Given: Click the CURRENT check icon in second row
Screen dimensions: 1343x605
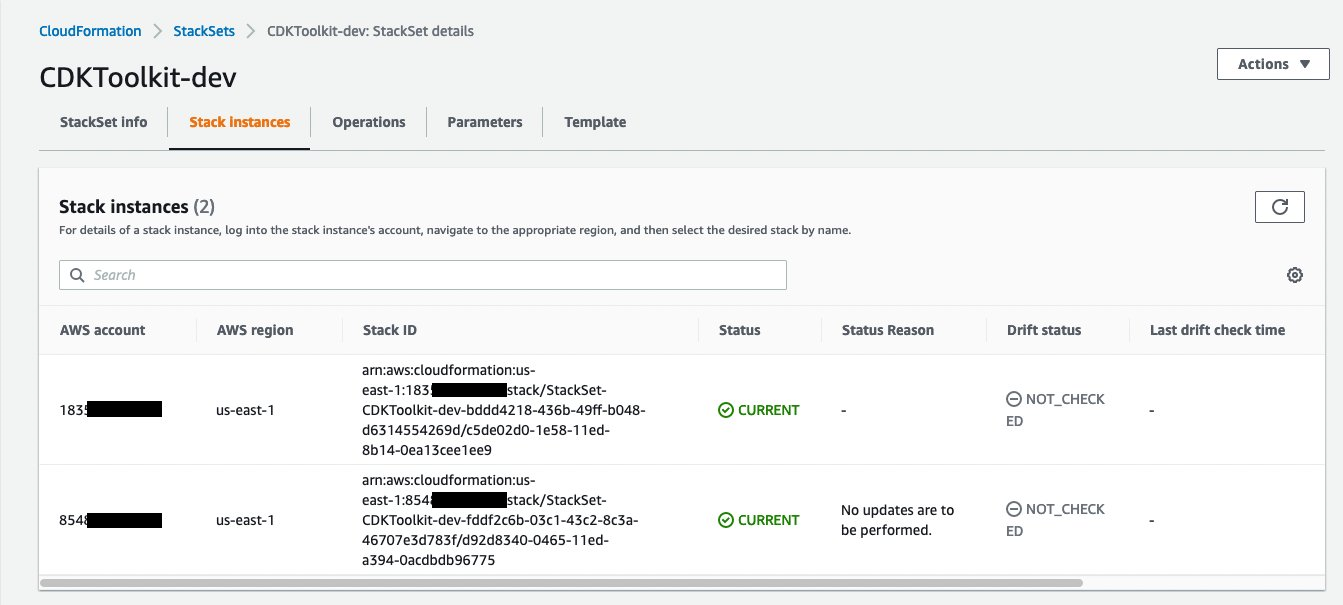Looking at the screenshot, I should (726, 519).
